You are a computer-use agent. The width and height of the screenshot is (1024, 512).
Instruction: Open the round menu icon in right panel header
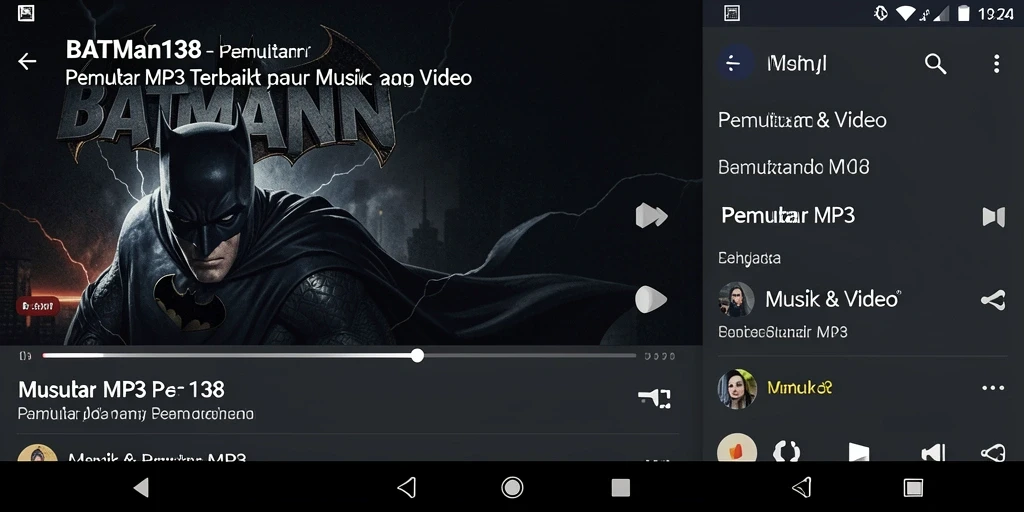735,63
